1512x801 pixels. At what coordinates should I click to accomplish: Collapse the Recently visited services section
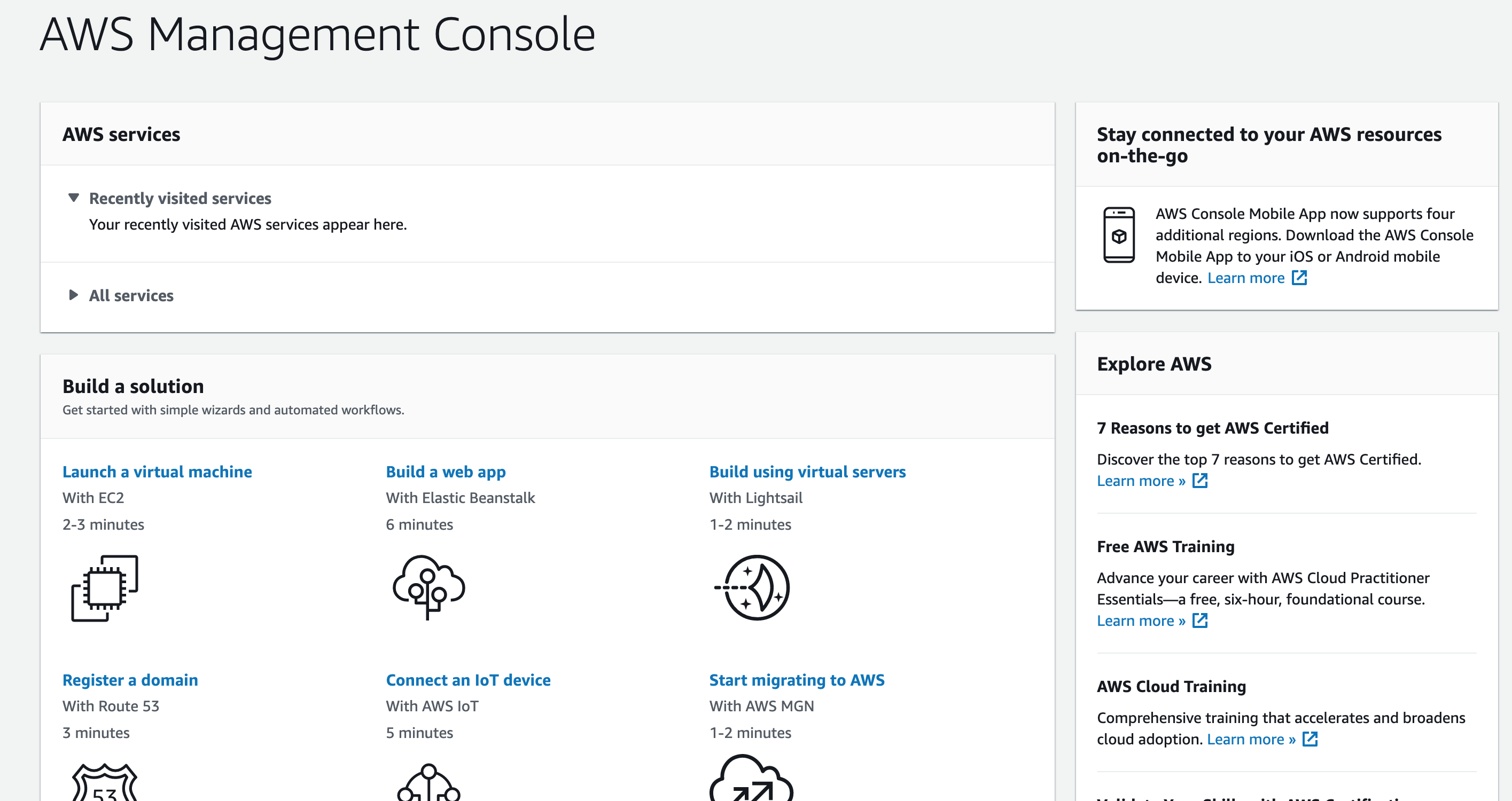(x=73, y=198)
